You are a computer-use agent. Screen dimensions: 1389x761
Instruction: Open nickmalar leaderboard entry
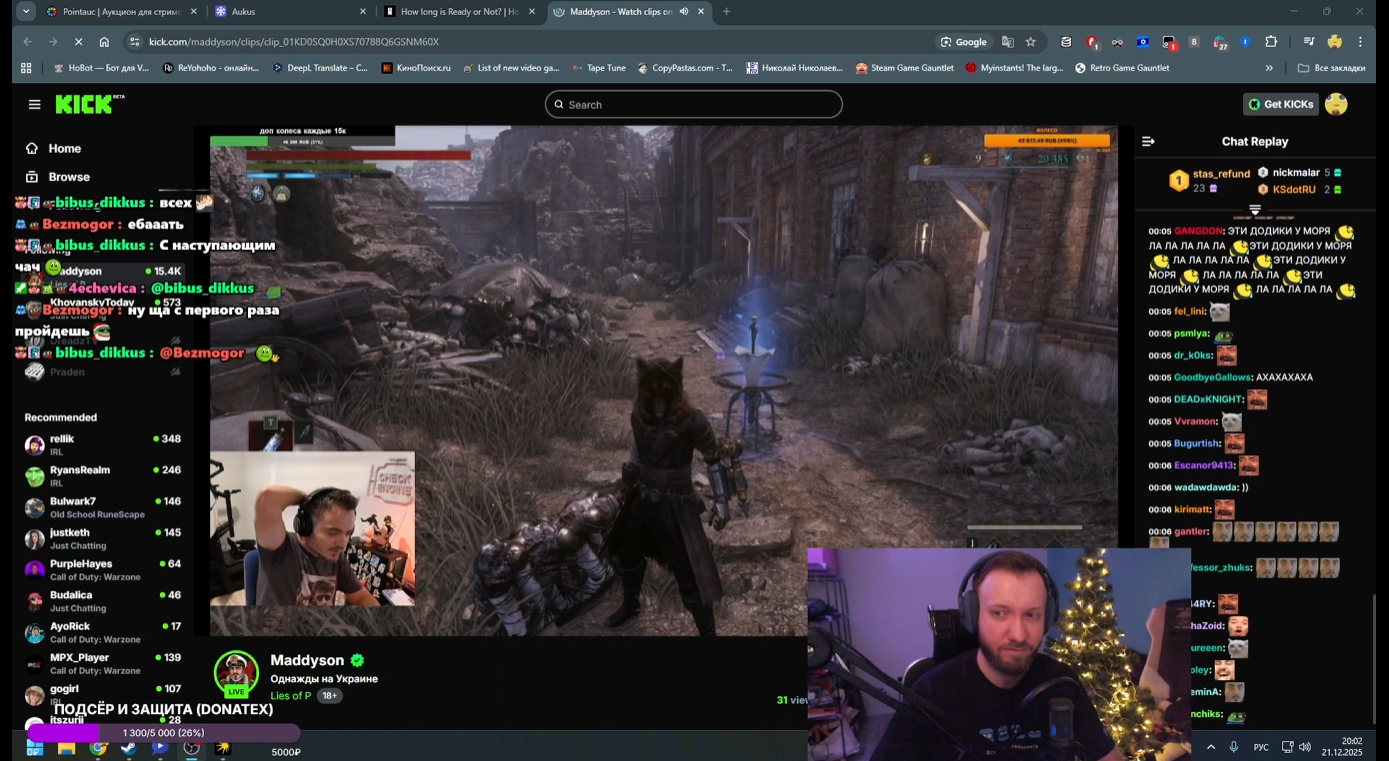coord(1299,173)
